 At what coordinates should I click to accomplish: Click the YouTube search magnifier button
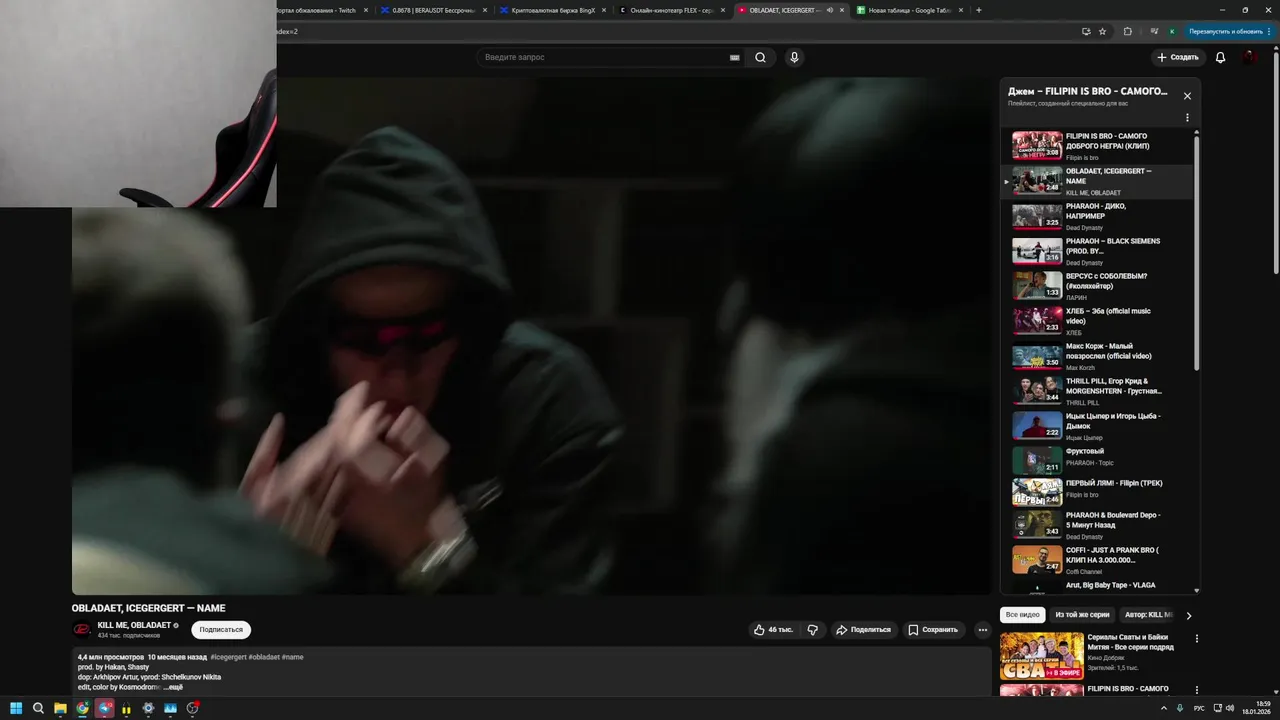click(x=760, y=57)
